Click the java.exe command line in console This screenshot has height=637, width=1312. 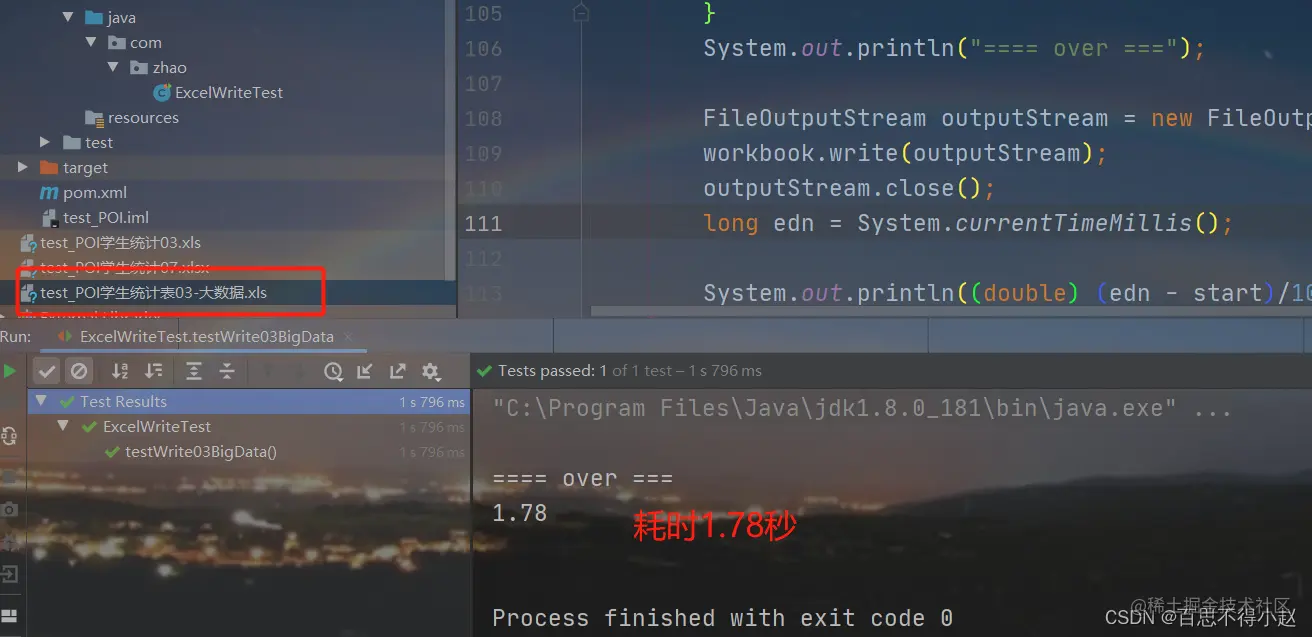pos(863,408)
